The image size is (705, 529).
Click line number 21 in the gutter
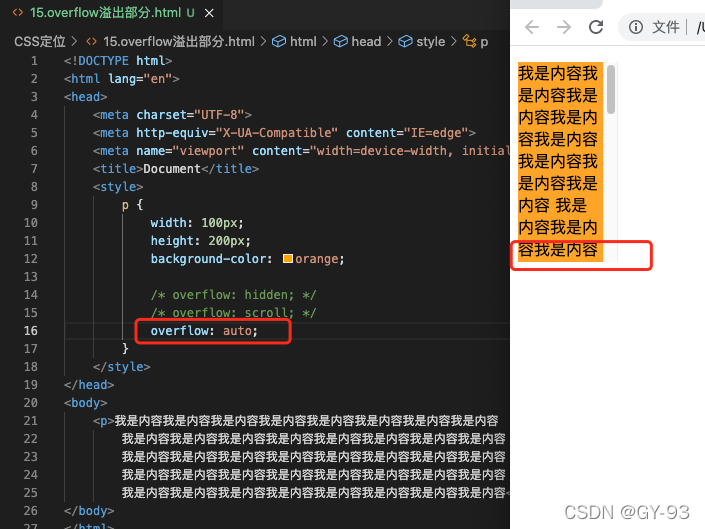[x=31, y=421]
